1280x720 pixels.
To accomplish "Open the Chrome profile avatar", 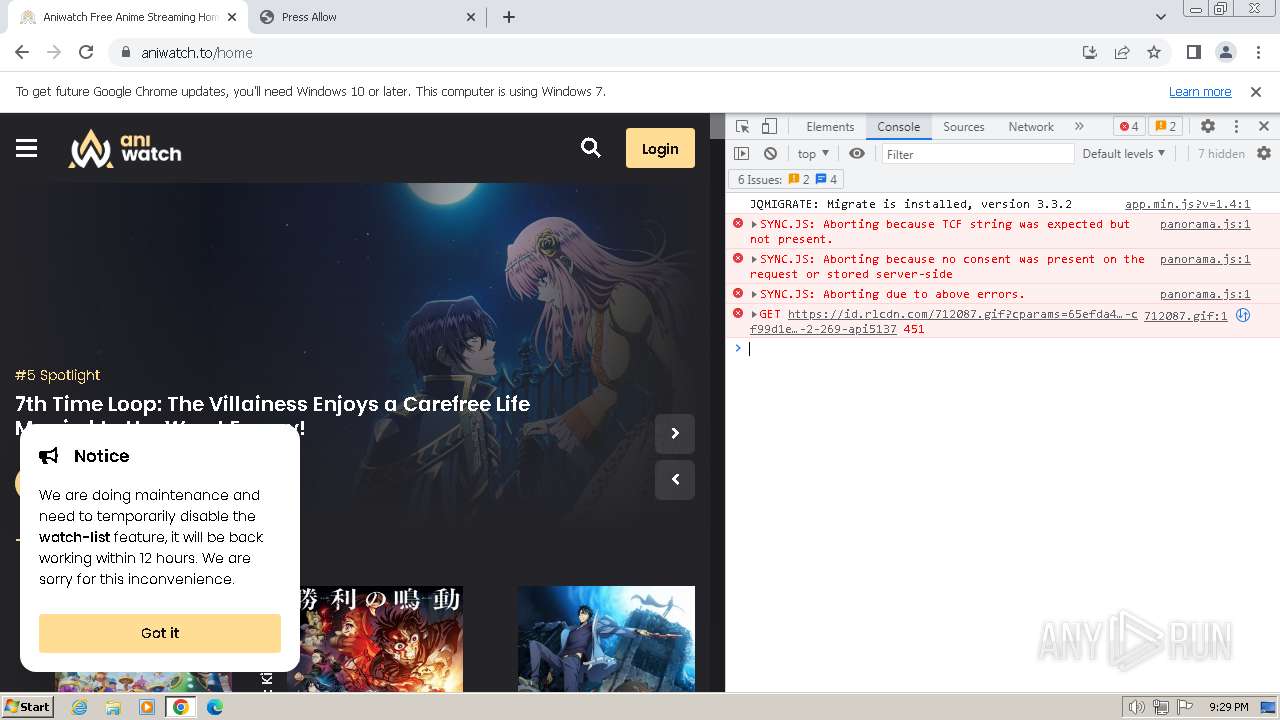I will [x=1226, y=52].
